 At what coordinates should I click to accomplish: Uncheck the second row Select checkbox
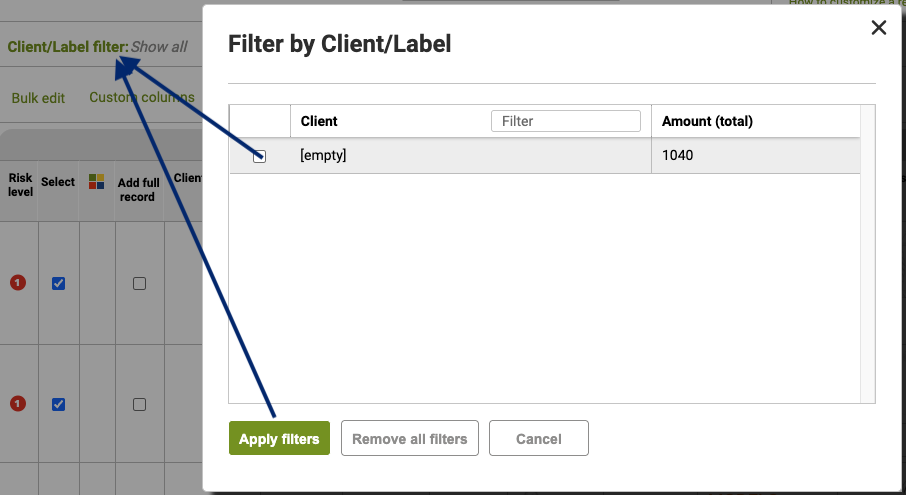tap(58, 404)
